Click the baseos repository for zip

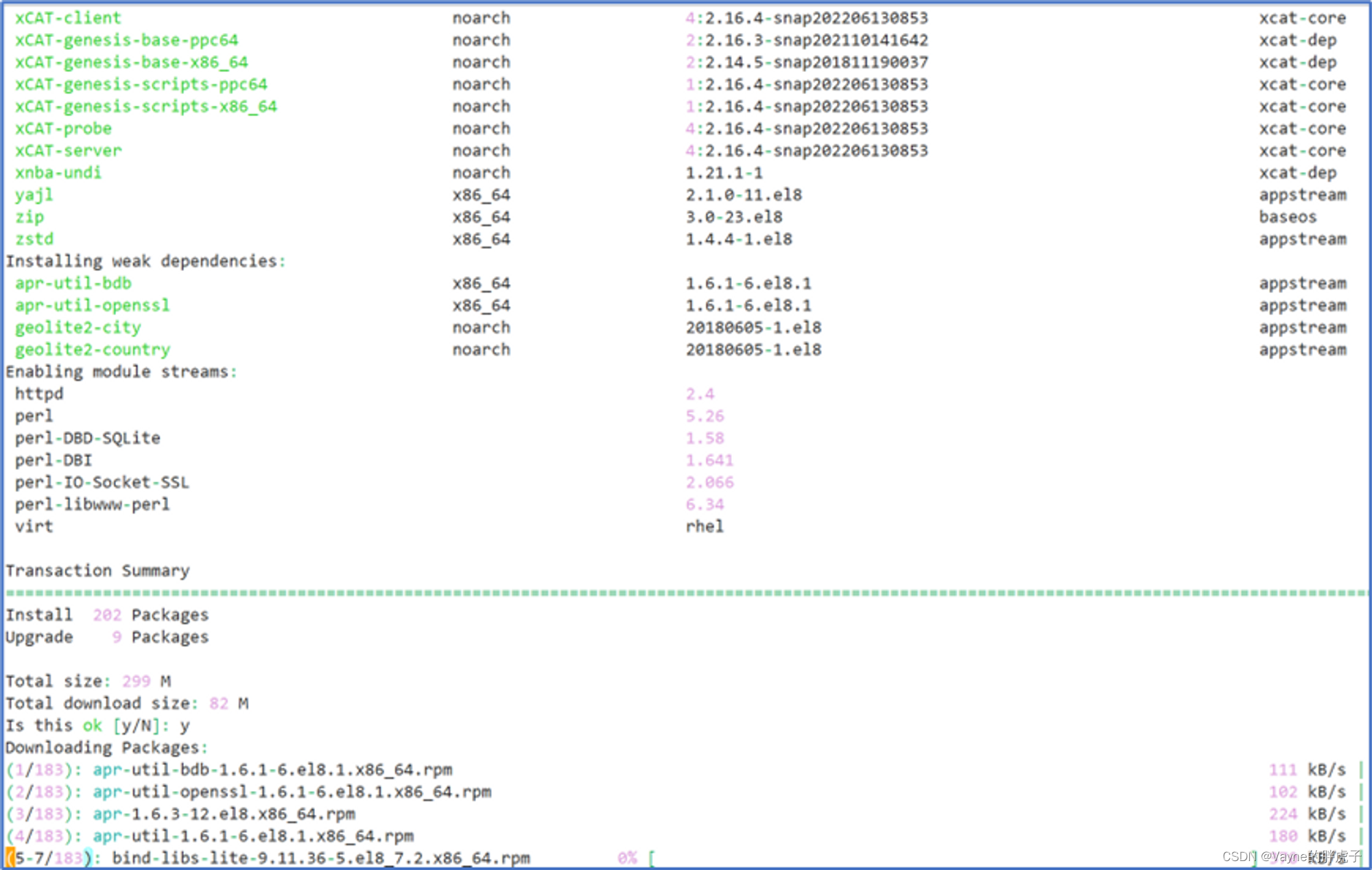[x=1288, y=217]
